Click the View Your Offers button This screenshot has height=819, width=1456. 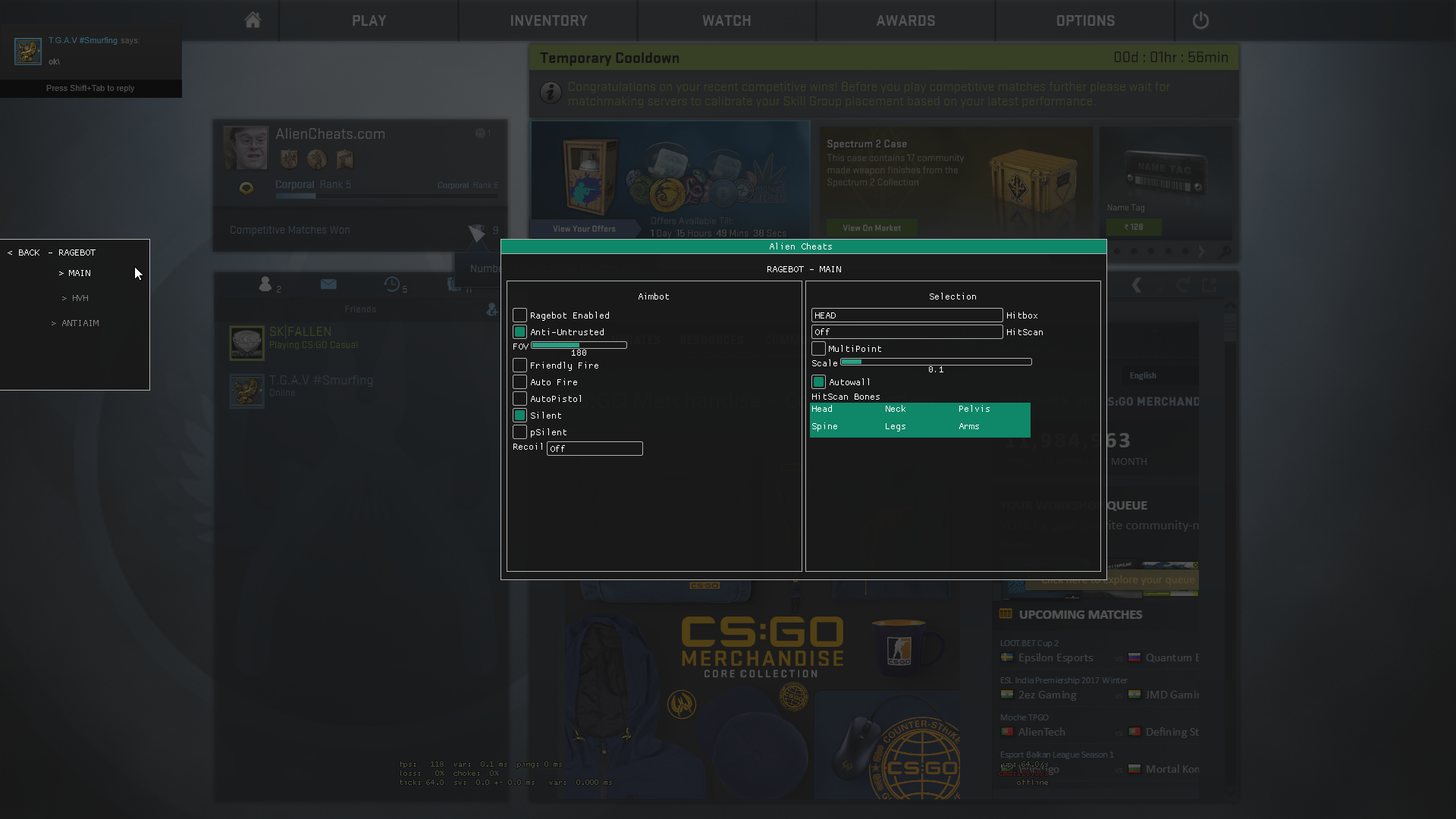[584, 228]
